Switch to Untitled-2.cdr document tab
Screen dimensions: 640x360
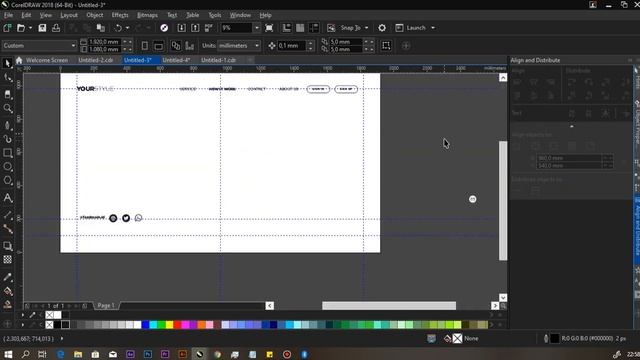click(96, 60)
